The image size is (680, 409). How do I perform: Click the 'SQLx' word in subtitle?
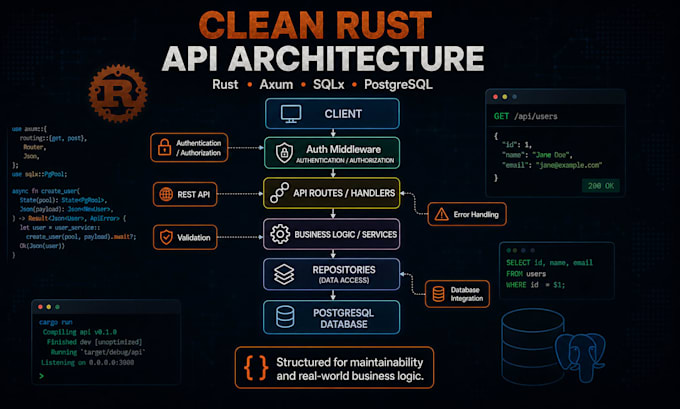(x=329, y=84)
